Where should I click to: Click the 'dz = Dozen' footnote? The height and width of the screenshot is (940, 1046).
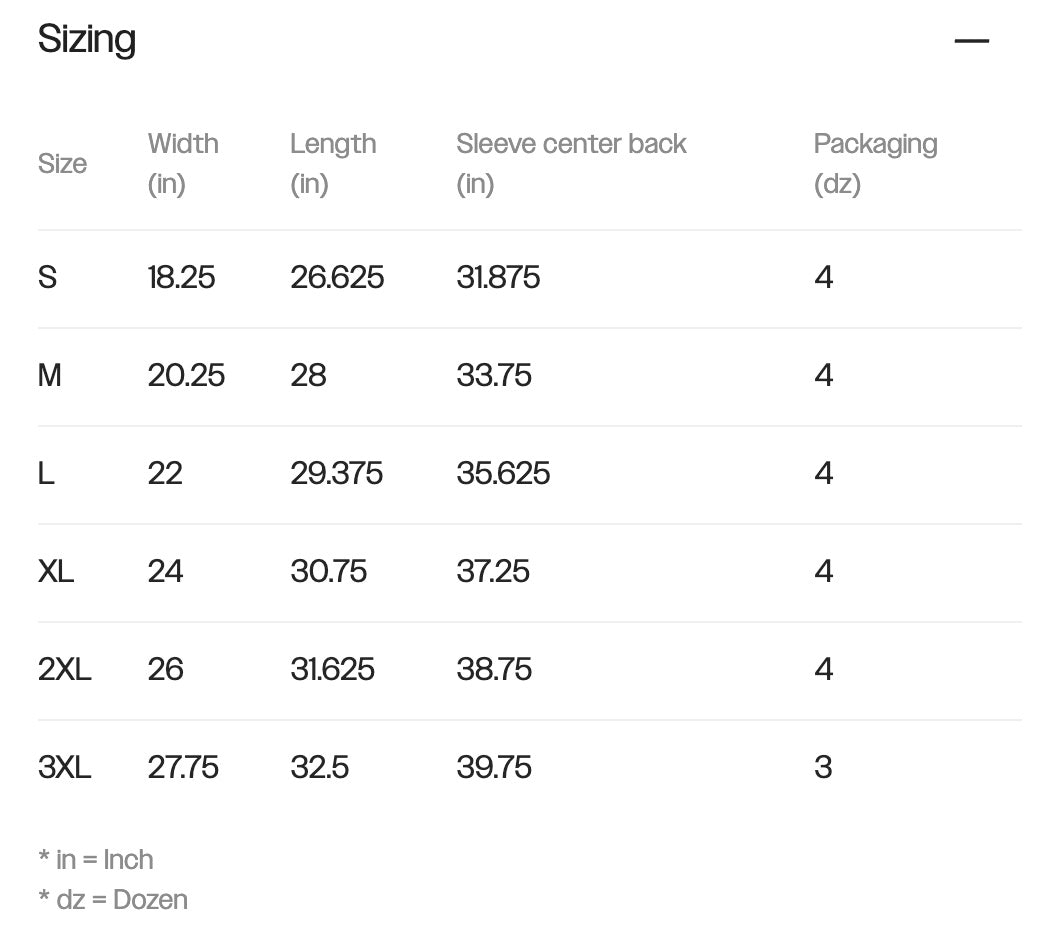pos(113,900)
